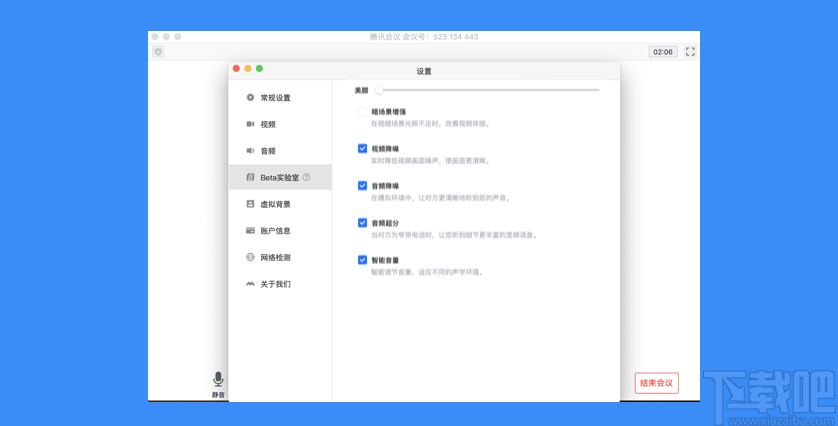Click the 设置 window title
838x426 pixels.
click(424, 71)
